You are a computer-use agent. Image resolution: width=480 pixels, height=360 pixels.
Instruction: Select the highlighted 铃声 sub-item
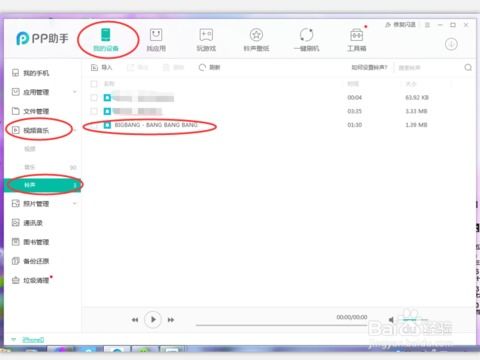(x=42, y=185)
